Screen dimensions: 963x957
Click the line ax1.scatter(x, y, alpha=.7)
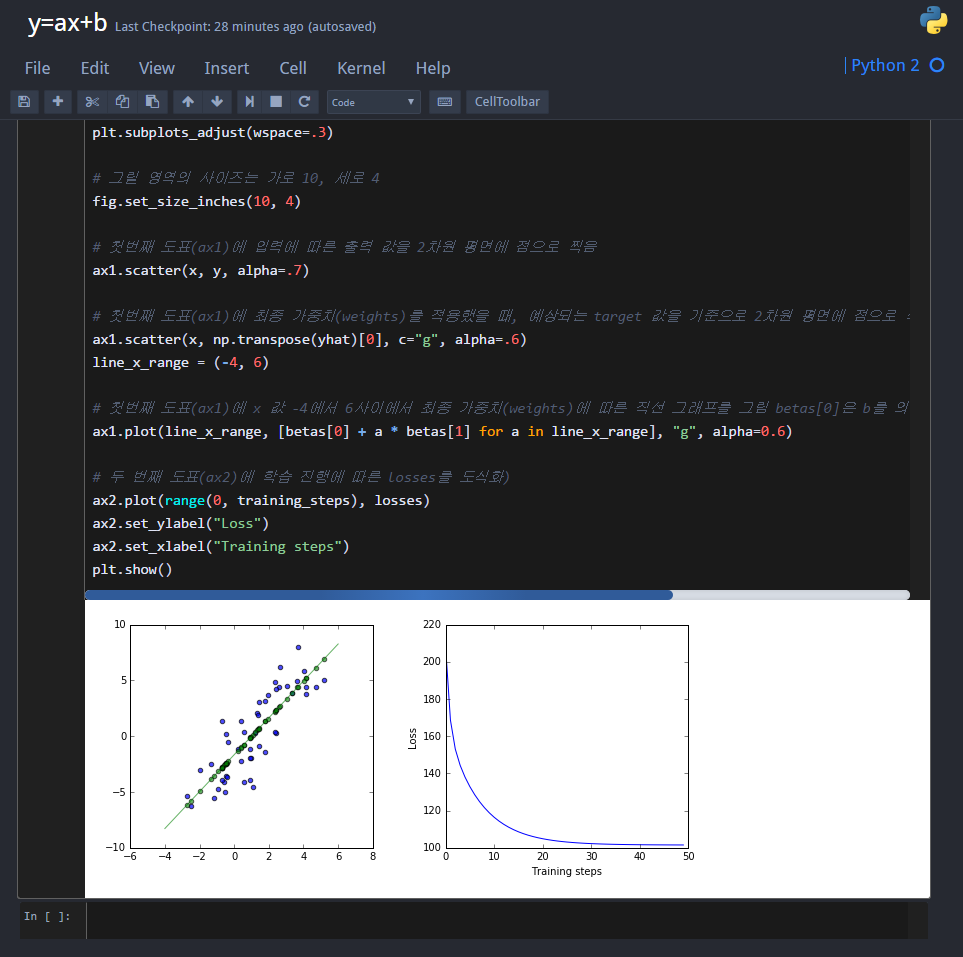click(201, 271)
